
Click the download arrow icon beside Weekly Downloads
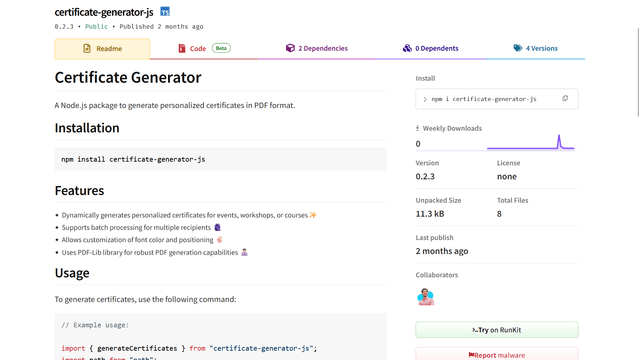pos(418,128)
